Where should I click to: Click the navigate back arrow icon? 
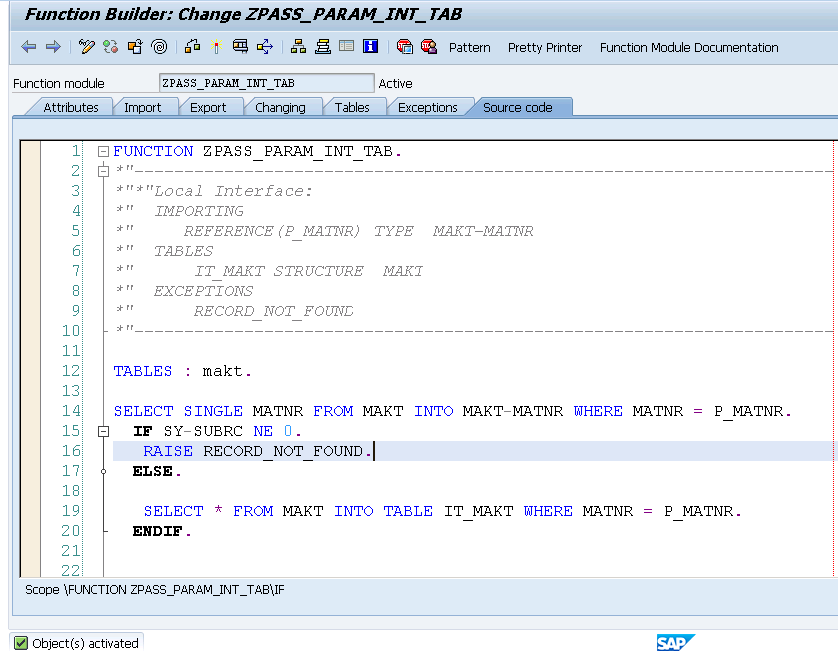click(x=29, y=47)
